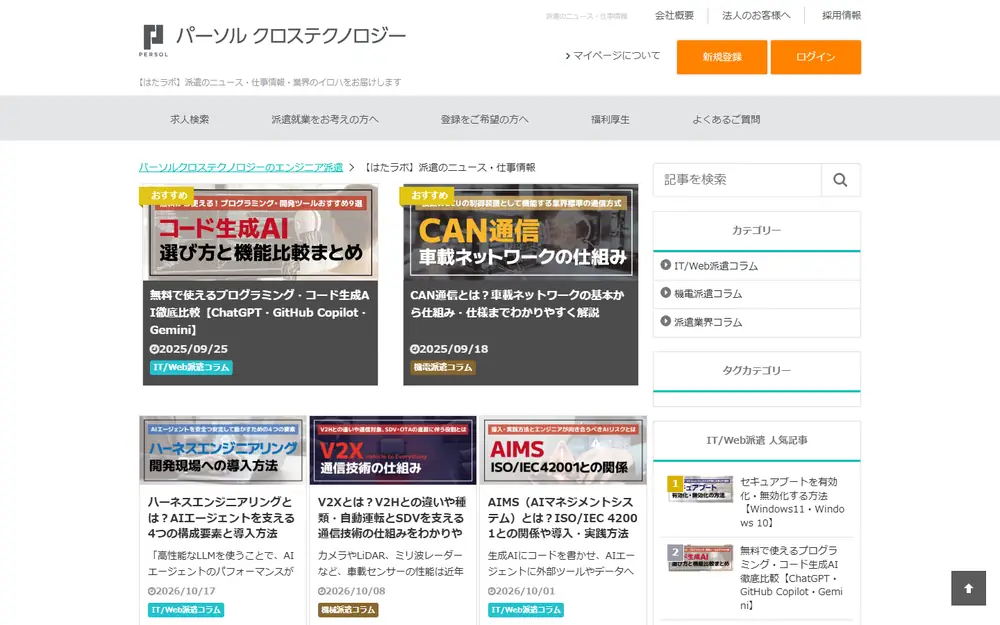Screen dimensions: 1000x625
Task: Click the ログイン orange button
Action: (x=816, y=57)
